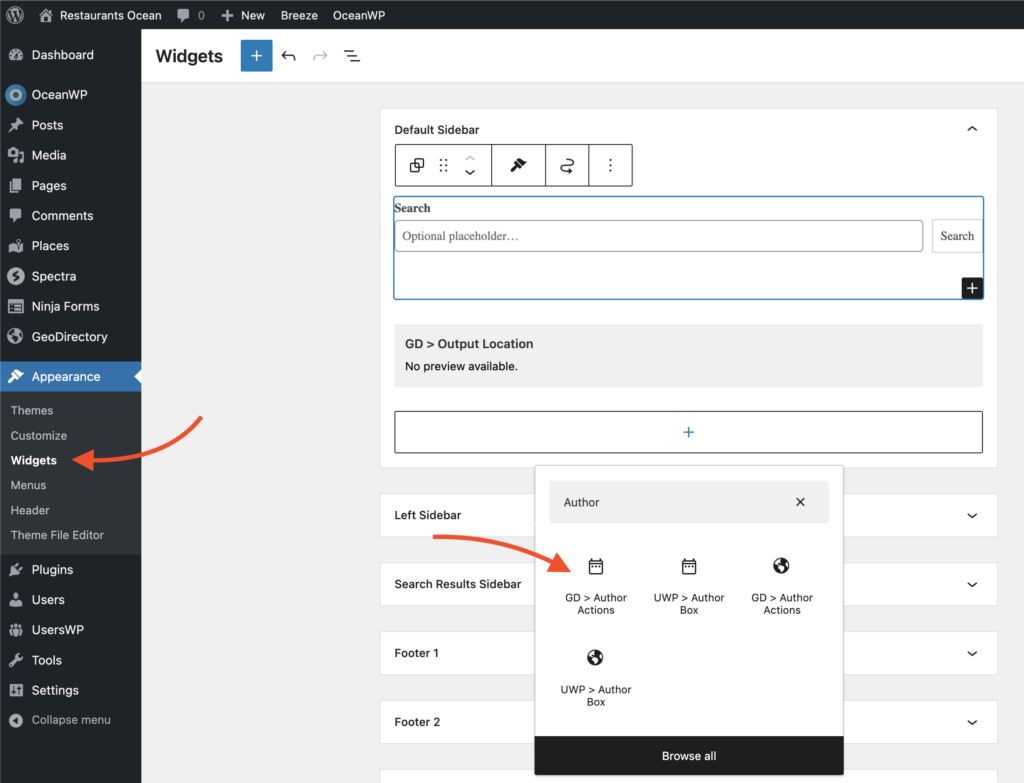Click the change block type icon
This screenshot has height=783, width=1024.
pos(417,166)
